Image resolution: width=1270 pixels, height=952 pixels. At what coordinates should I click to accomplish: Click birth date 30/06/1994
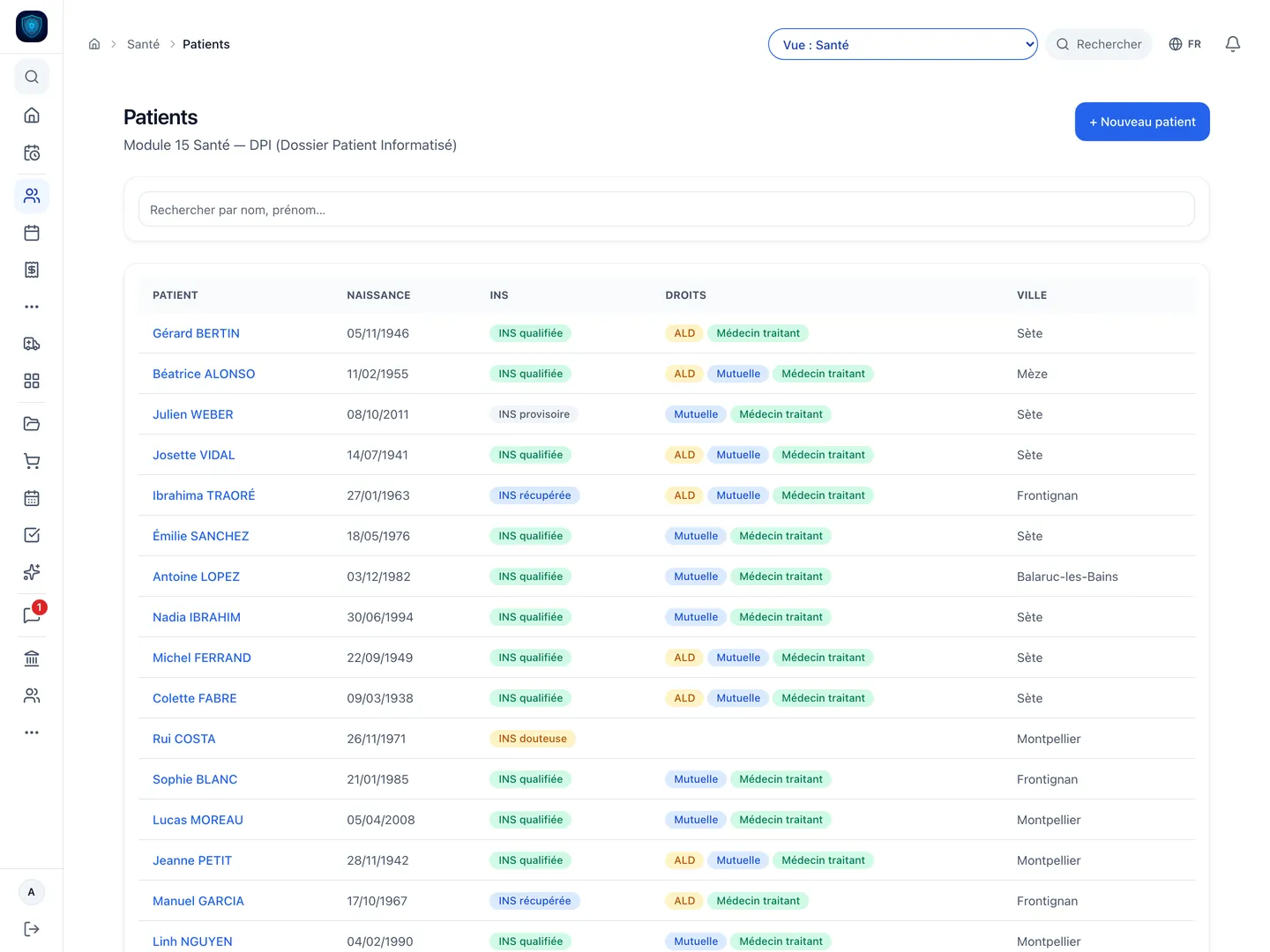(x=380, y=617)
